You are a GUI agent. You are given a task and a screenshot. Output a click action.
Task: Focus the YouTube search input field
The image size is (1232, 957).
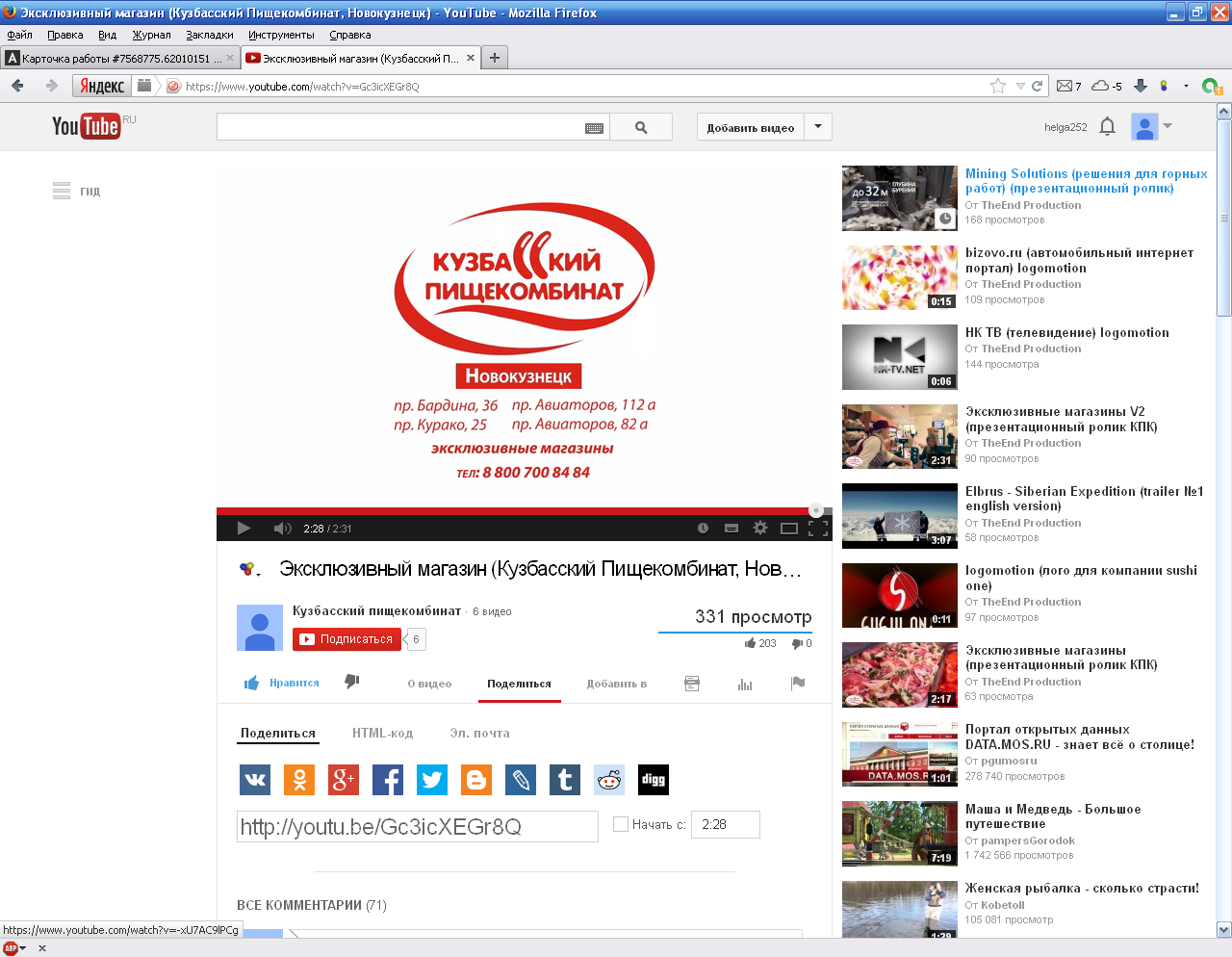tap(400, 127)
